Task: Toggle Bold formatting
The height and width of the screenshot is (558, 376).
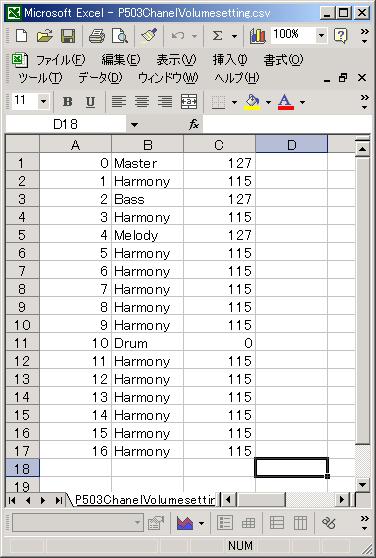Action: (x=67, y=102)
